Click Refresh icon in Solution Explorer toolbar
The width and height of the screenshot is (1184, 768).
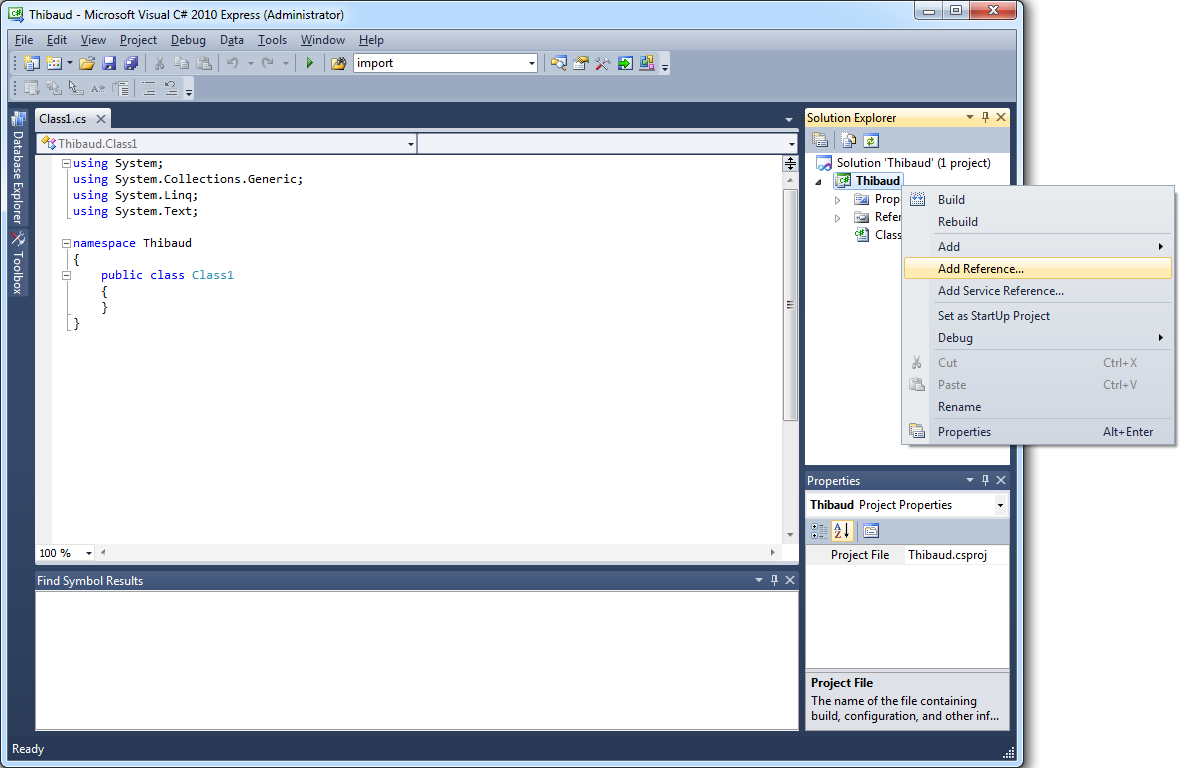870,141
